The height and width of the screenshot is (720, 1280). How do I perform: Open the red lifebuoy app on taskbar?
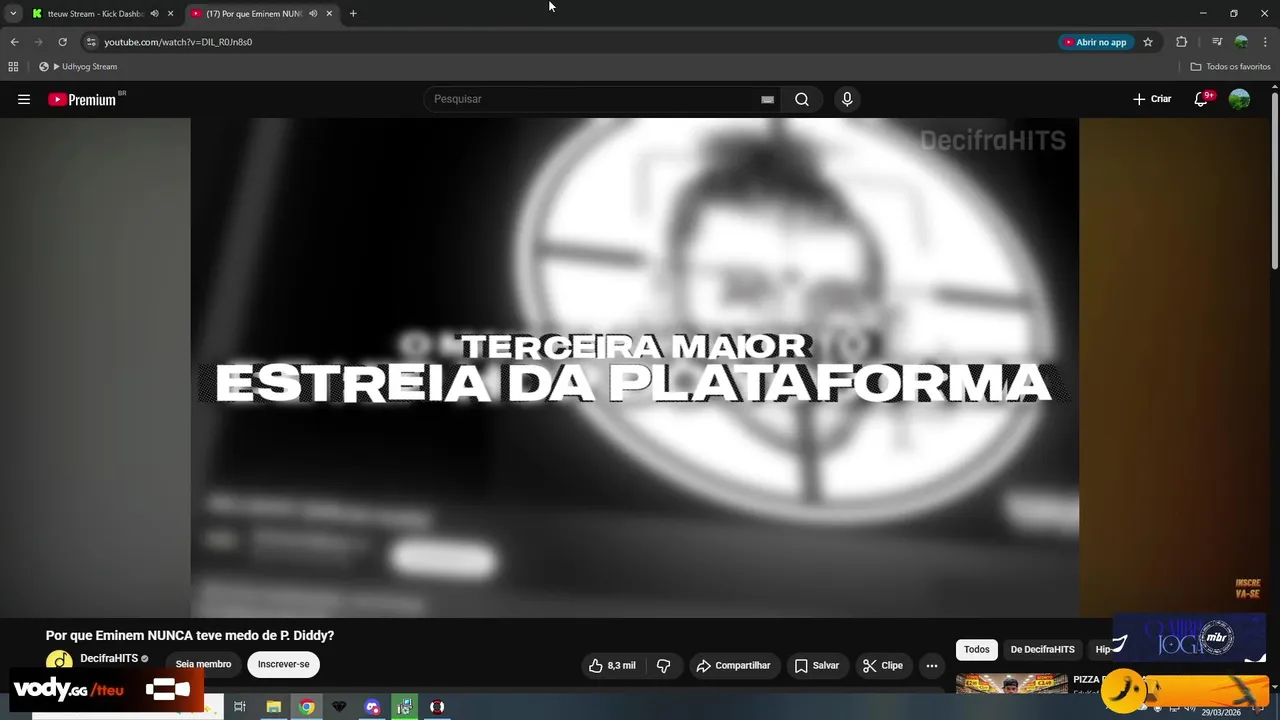point(437,707)
